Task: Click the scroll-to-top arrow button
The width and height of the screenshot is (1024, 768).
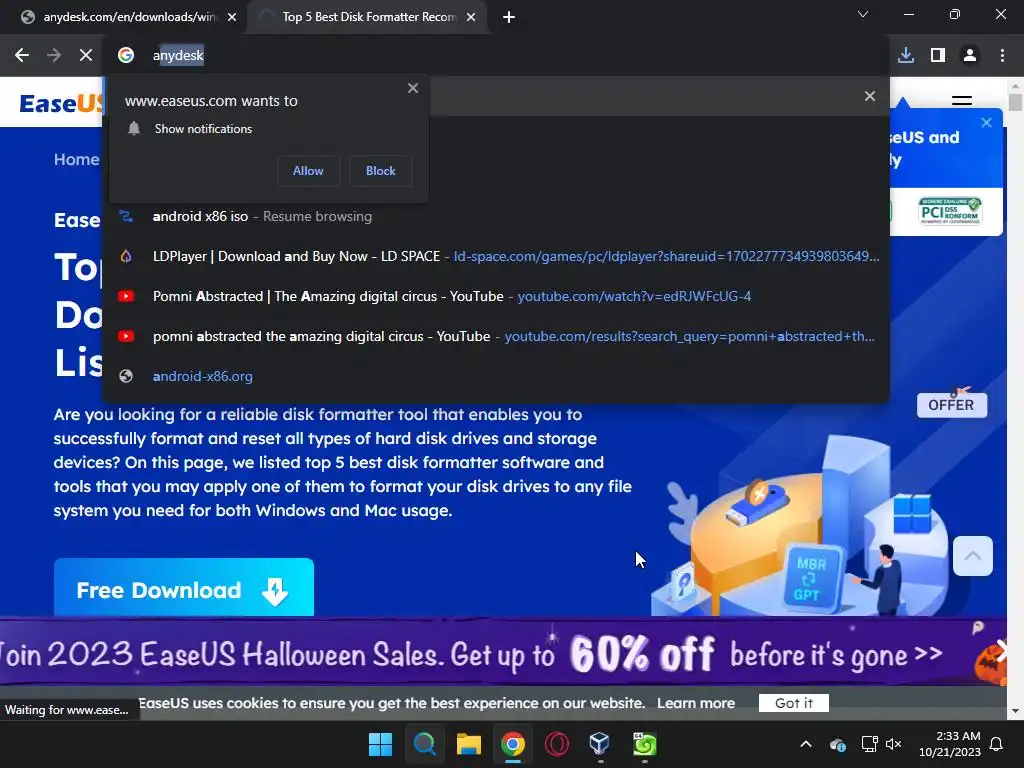Action: (972, 556)
